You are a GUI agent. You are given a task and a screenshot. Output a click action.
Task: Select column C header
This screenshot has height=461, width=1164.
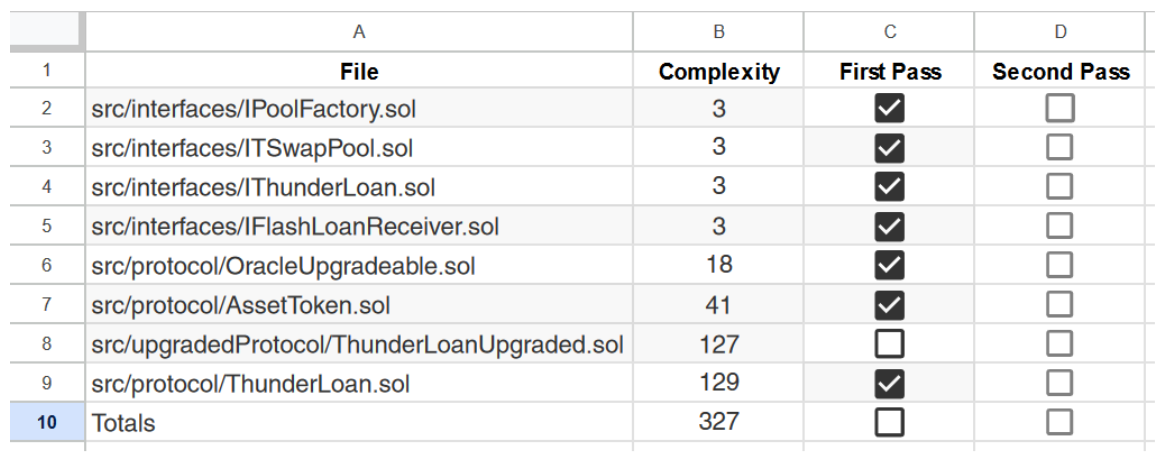[x=889, y=32]
